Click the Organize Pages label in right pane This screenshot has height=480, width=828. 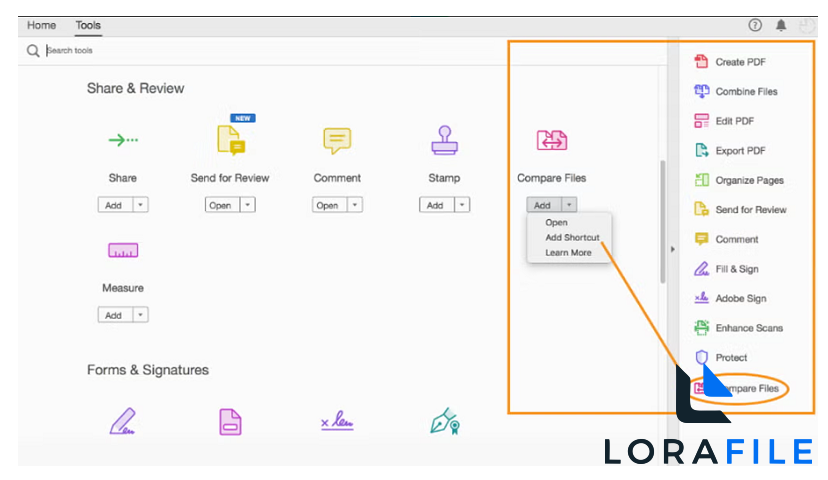[749, 180]
